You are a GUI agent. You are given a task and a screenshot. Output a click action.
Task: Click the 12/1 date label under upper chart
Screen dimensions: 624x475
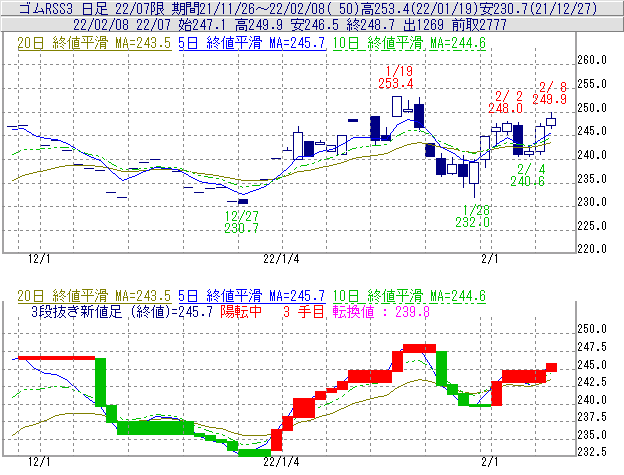[39, 259]
